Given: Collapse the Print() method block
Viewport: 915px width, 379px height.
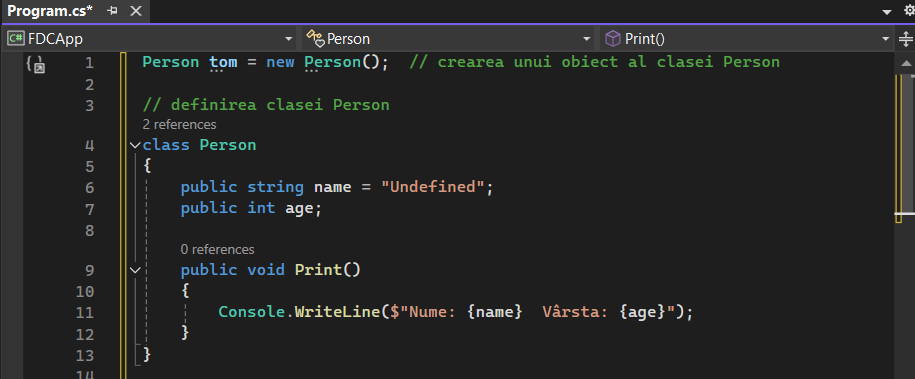Looking at the screenshot, I should (x=135, y=270).
